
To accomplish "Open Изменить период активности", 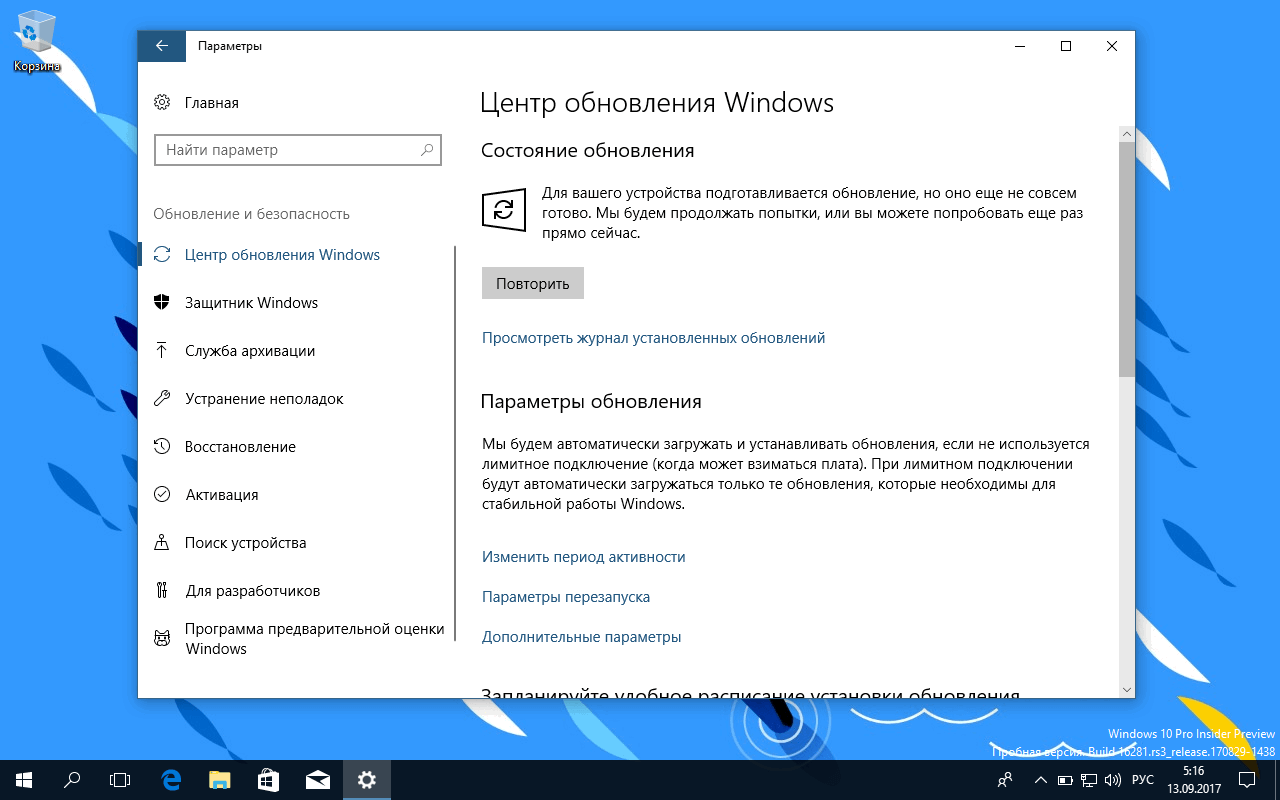I will pyautogui.click(x=584, y=556).
